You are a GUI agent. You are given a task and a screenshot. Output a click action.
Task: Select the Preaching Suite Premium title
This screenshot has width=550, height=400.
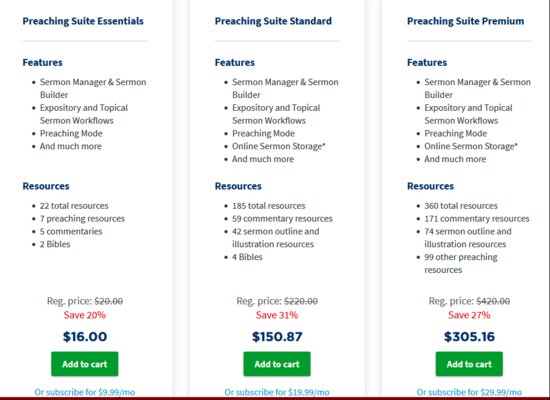click(x=465, y=21)
